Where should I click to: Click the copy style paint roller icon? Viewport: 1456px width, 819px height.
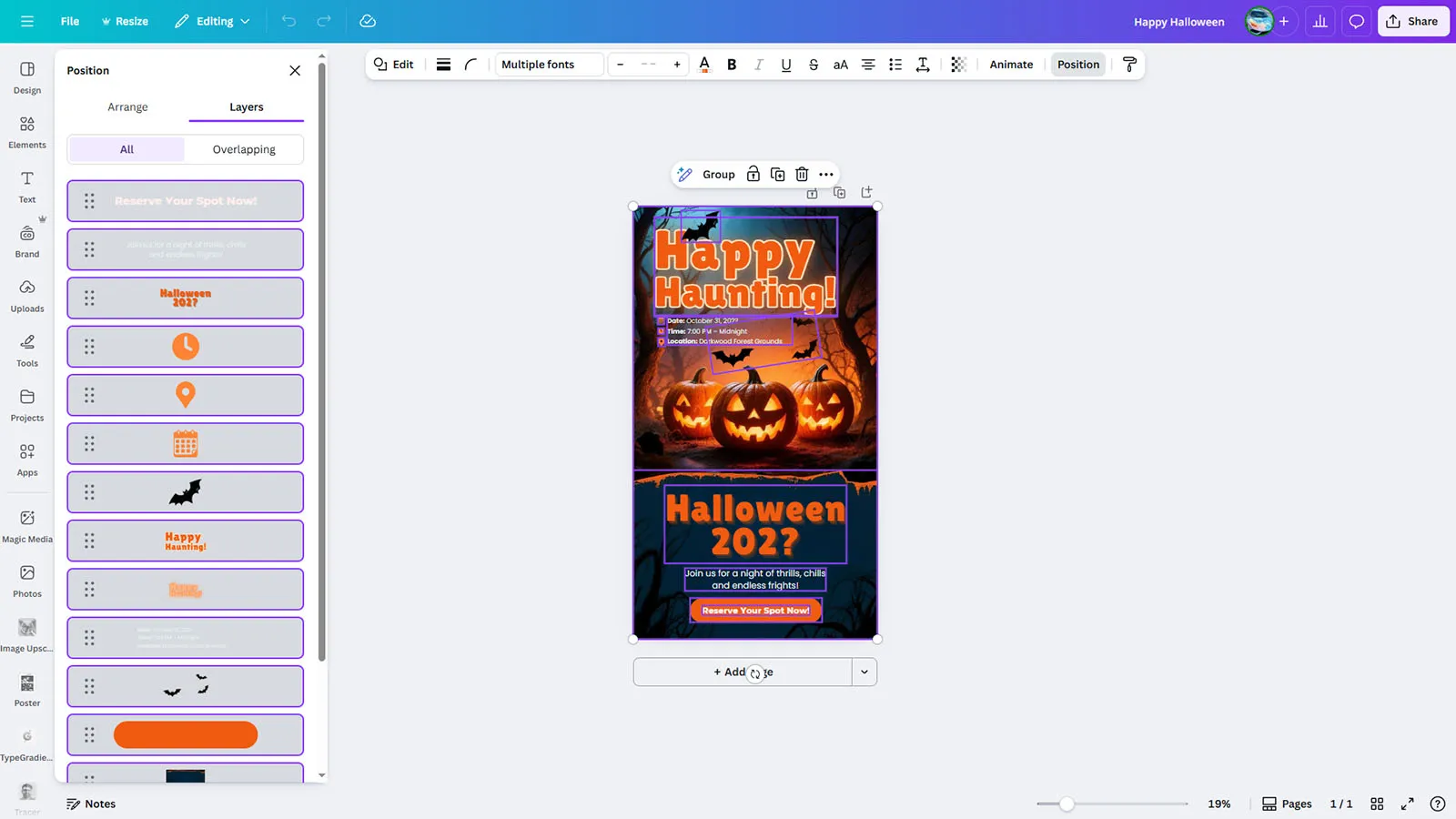[x=1129, y=65]
